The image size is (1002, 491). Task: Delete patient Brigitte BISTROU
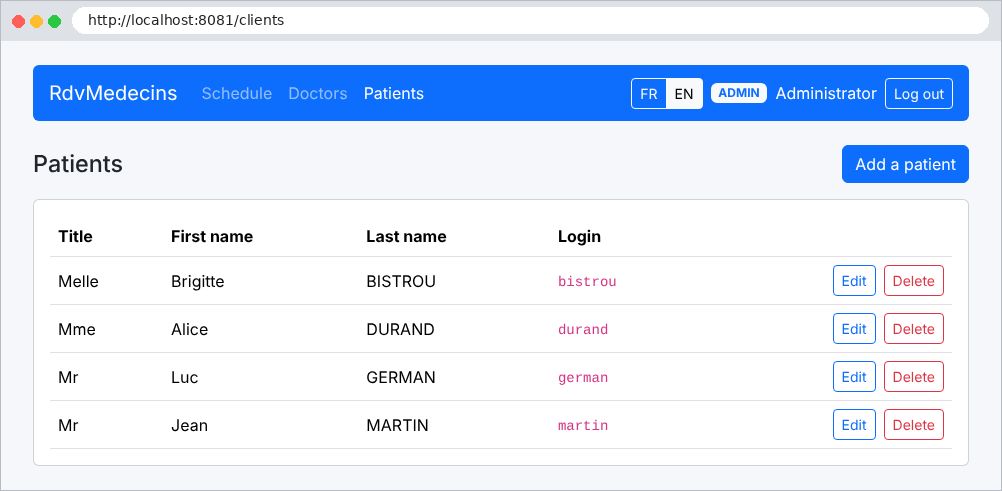(913, 281)
